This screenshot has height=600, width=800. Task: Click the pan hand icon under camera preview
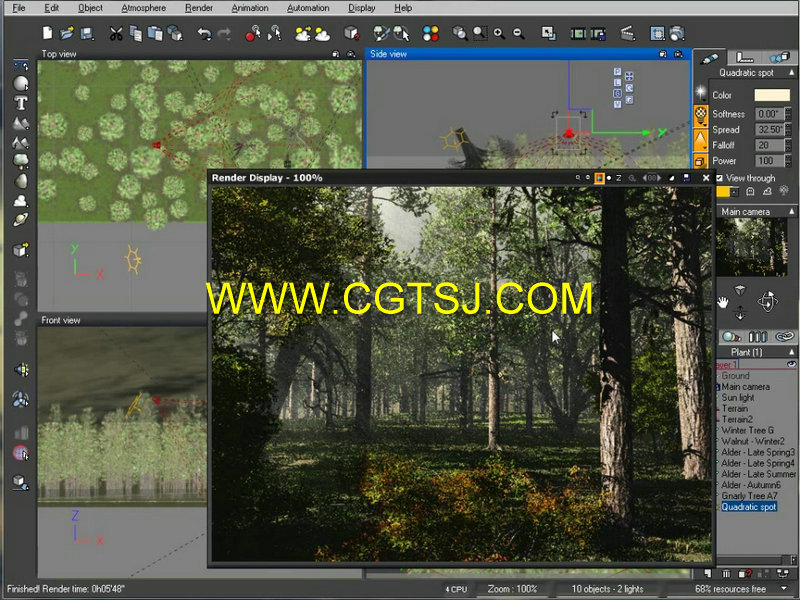click(722, 303)
